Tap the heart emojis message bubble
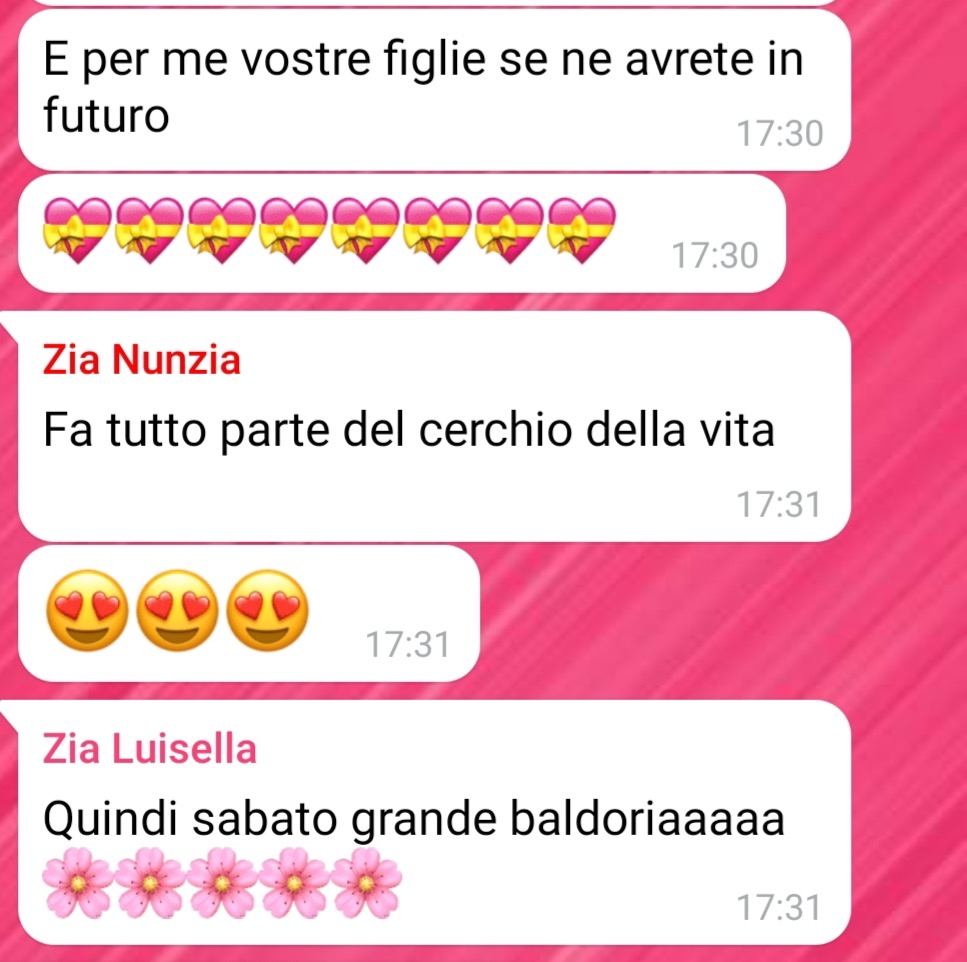The width and height of the screenshot is (967, 962). [x=402, y=233]
